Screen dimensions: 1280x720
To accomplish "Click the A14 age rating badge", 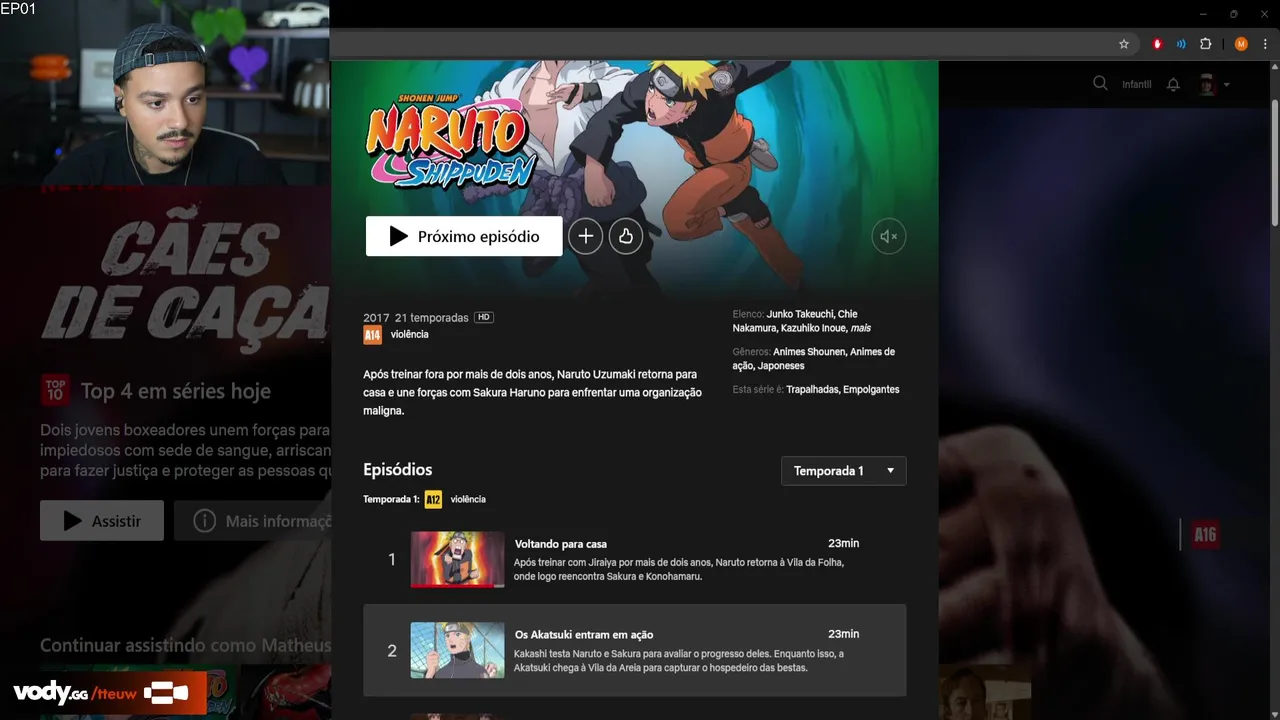I will (372, 335).
